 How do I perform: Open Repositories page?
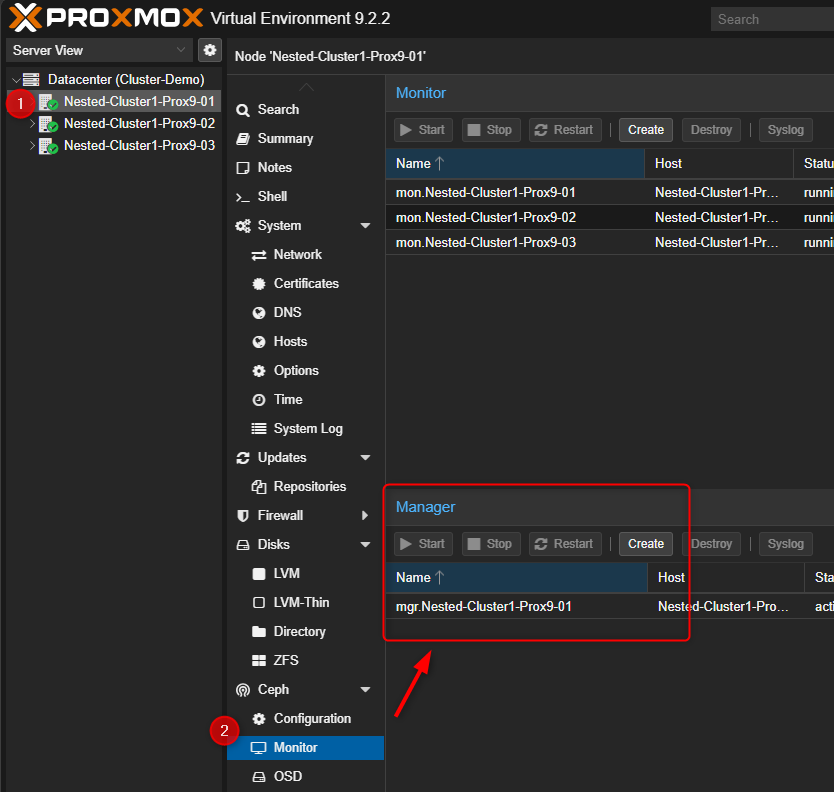(306, 486)
